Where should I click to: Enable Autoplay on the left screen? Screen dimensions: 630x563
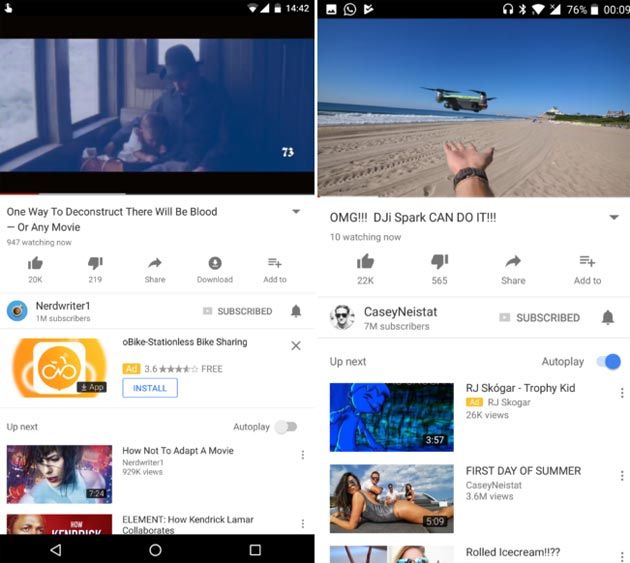[286, 427]
